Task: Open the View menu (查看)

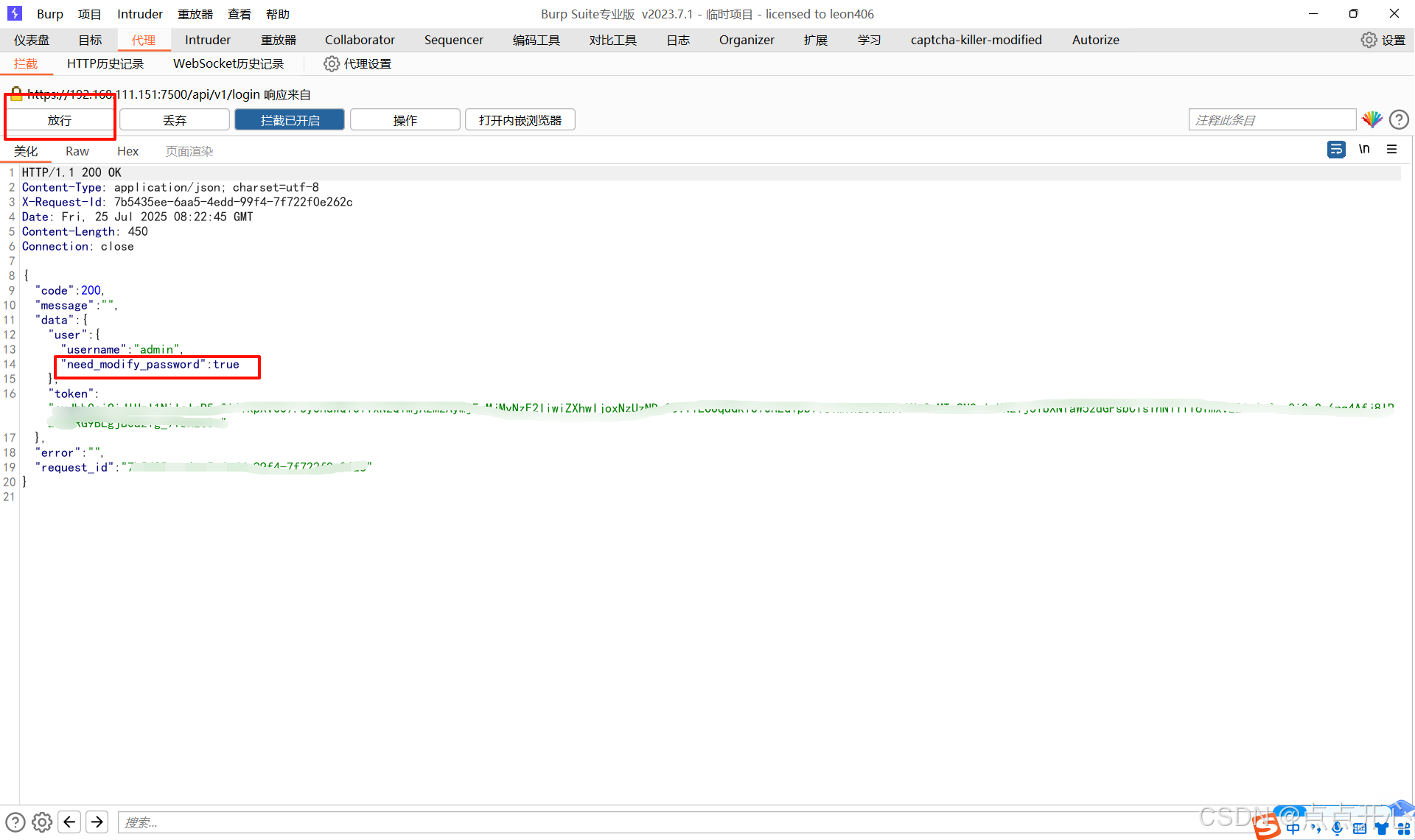Action: (240, 14)
